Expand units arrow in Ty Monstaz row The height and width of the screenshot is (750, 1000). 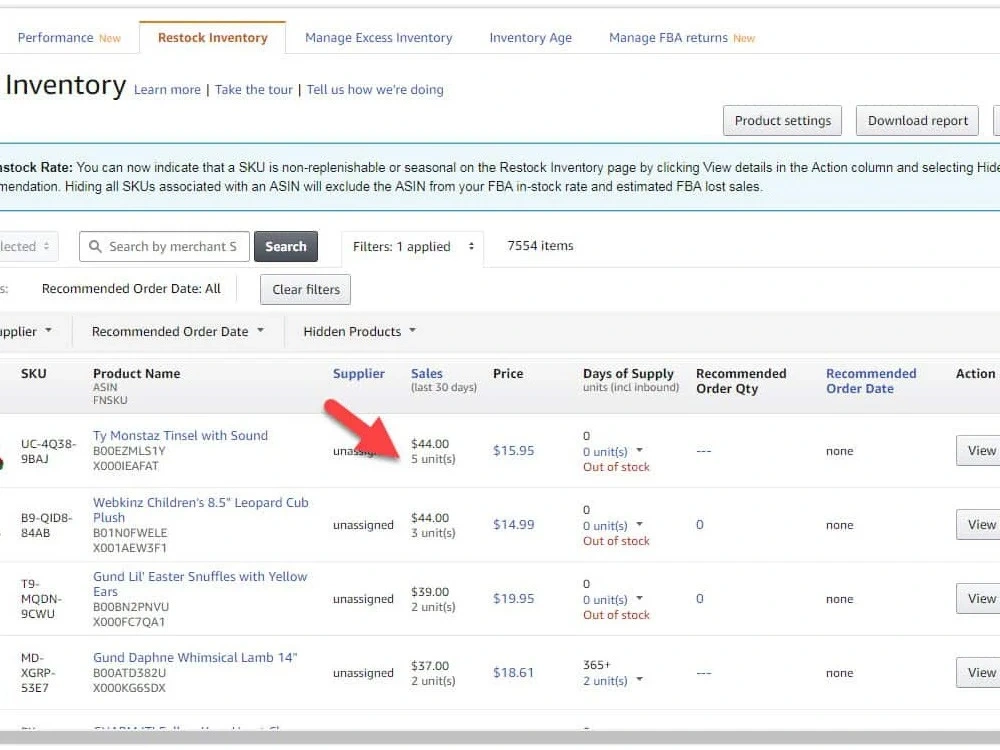click(x=639, y=450)
